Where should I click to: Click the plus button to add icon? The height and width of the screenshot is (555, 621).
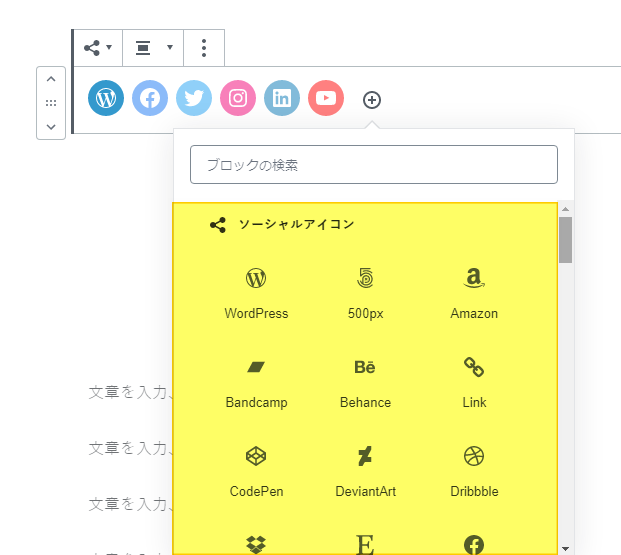tap(372, 100)
